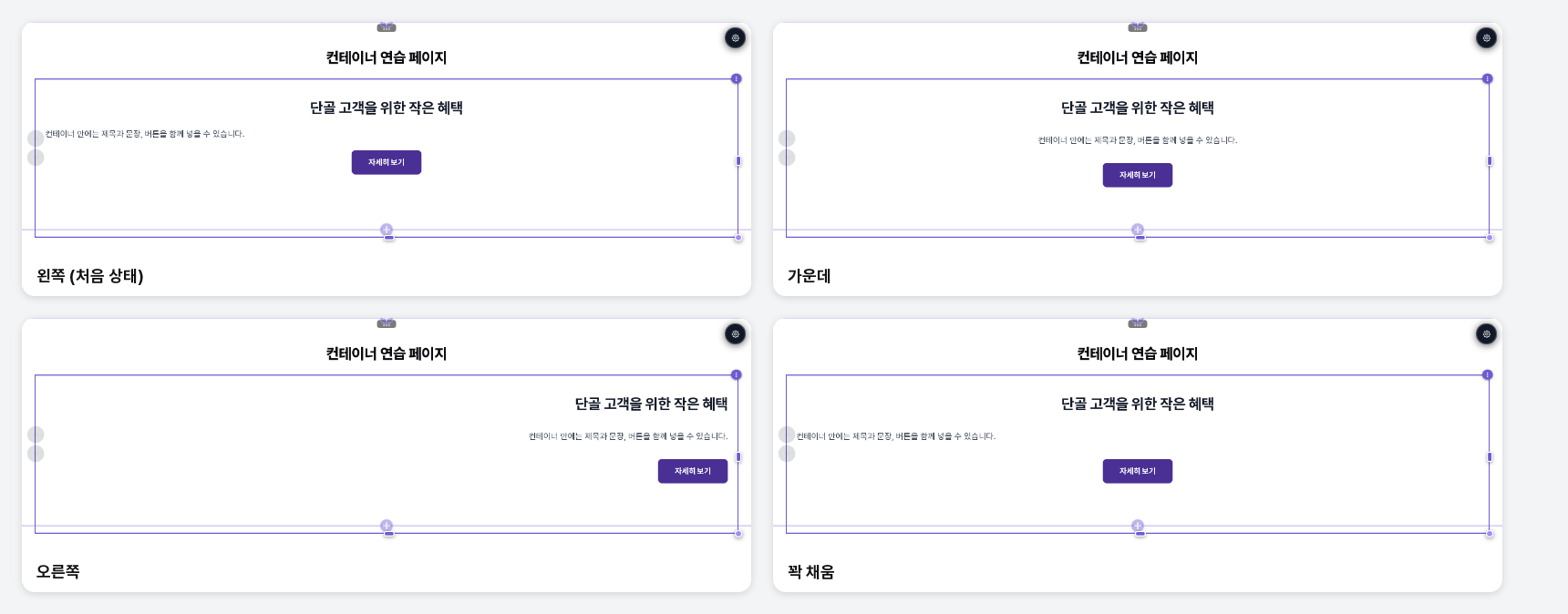
Task: Click the plus add icon in 왼쪽 (처음 상태) panel
Action: (387, 230)
